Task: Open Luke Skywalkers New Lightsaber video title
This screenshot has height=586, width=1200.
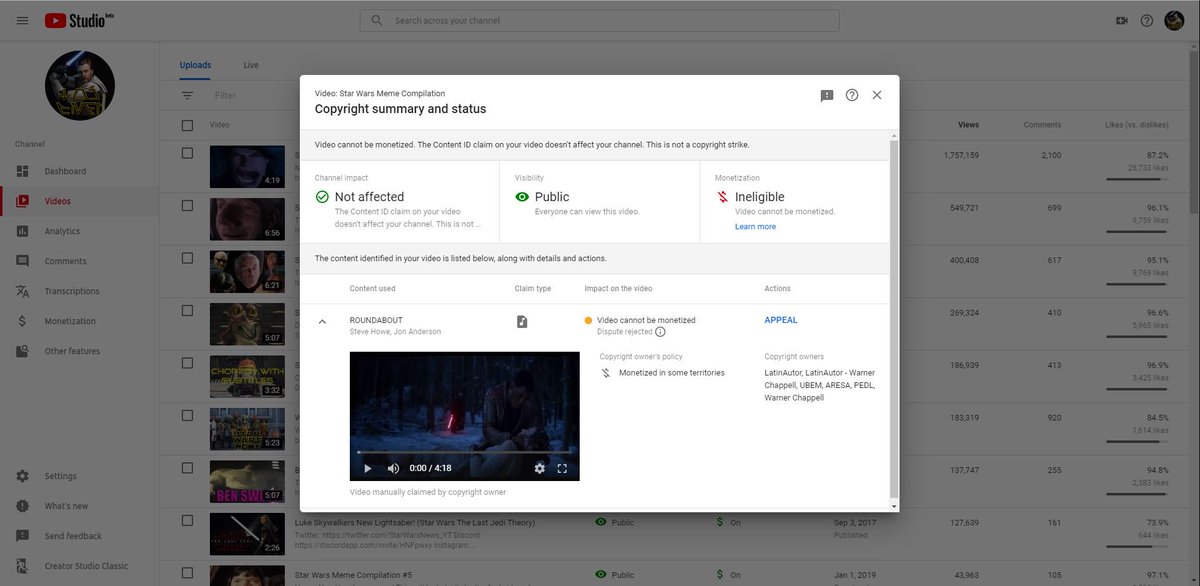Action: tap(415, 522)
